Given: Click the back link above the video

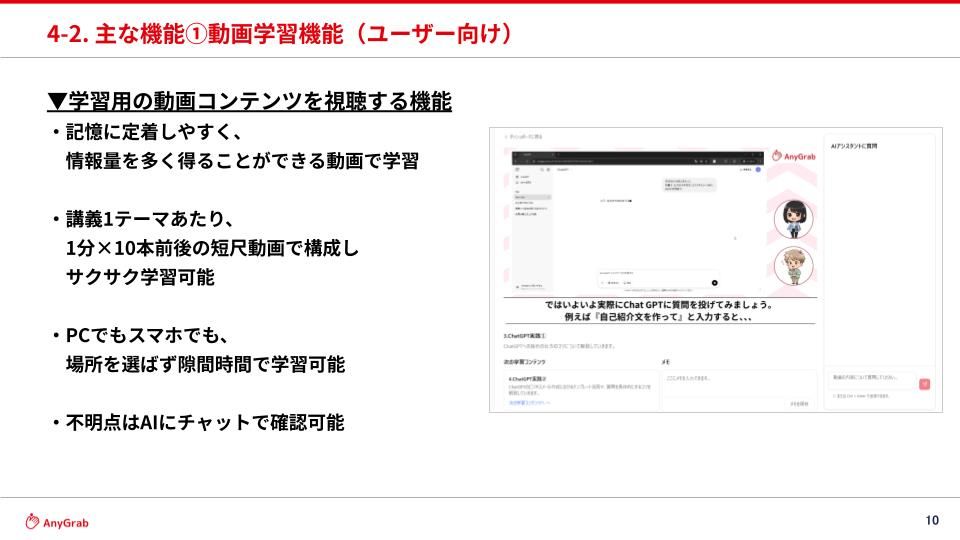Looking at the screenshot, I should point(523,137).
